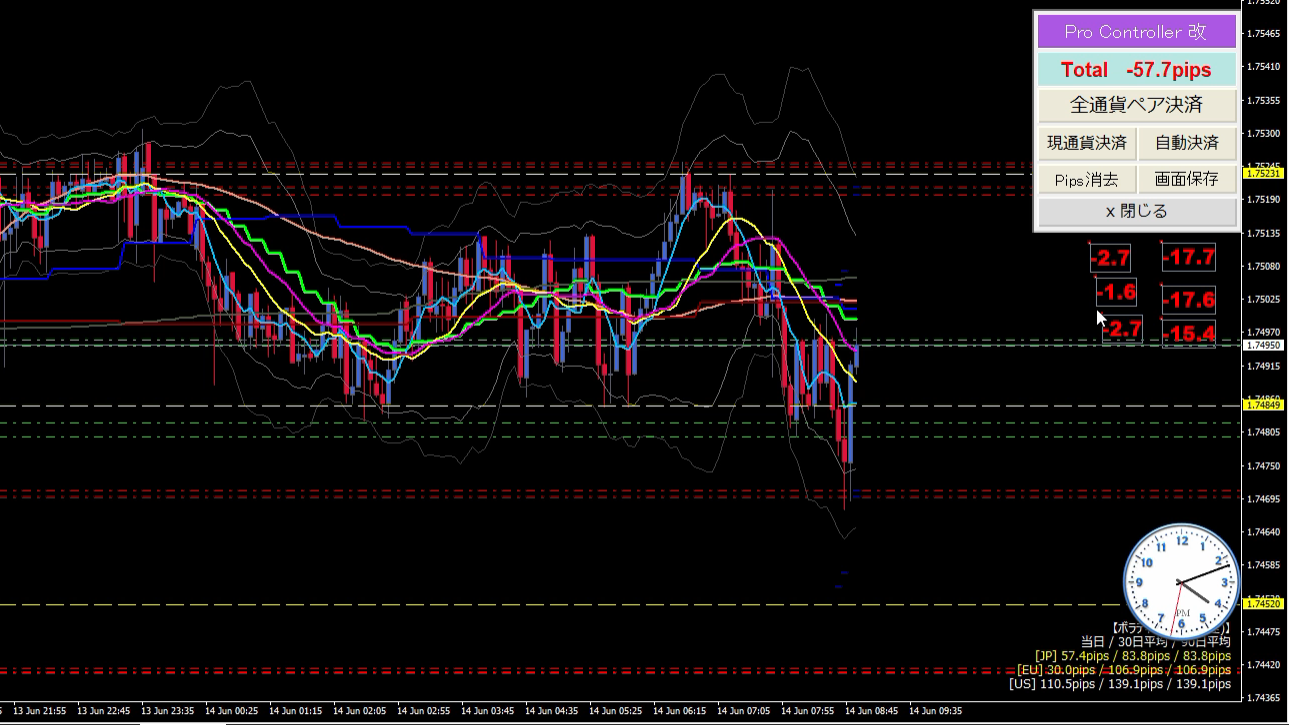Image resolution: width=1289 pixels, height=725 pixels.
Task: Close all pairs with 全通貨ペア決済
Action: (x=1136, y=105)
